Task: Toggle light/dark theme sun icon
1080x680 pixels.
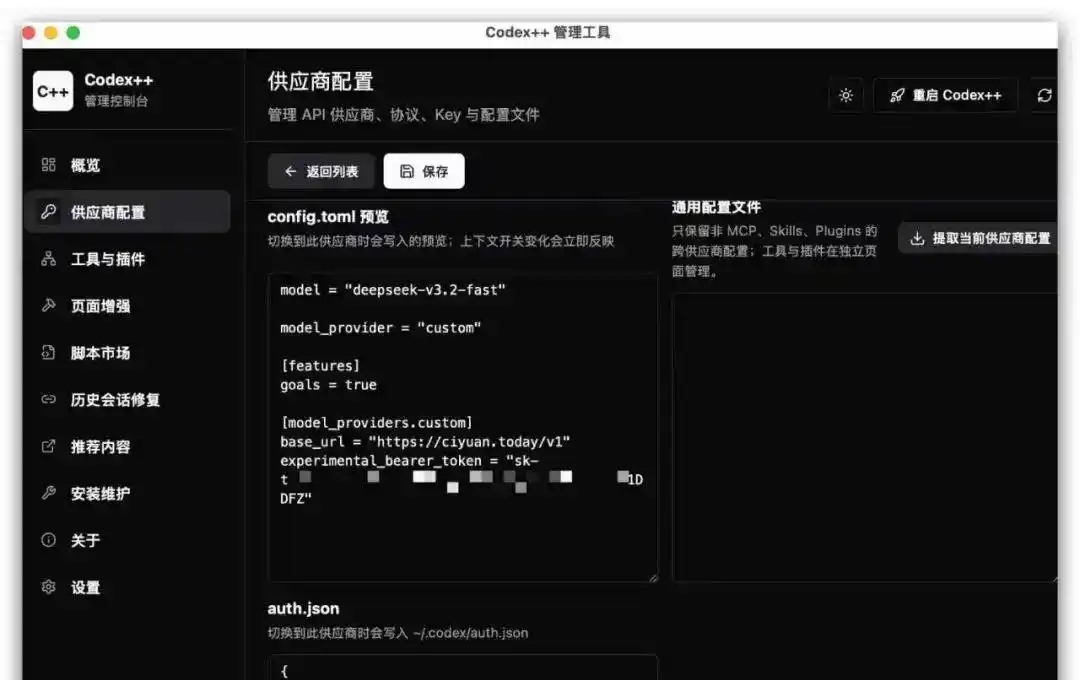Action: pyautogui.click(x=846, y=95)
